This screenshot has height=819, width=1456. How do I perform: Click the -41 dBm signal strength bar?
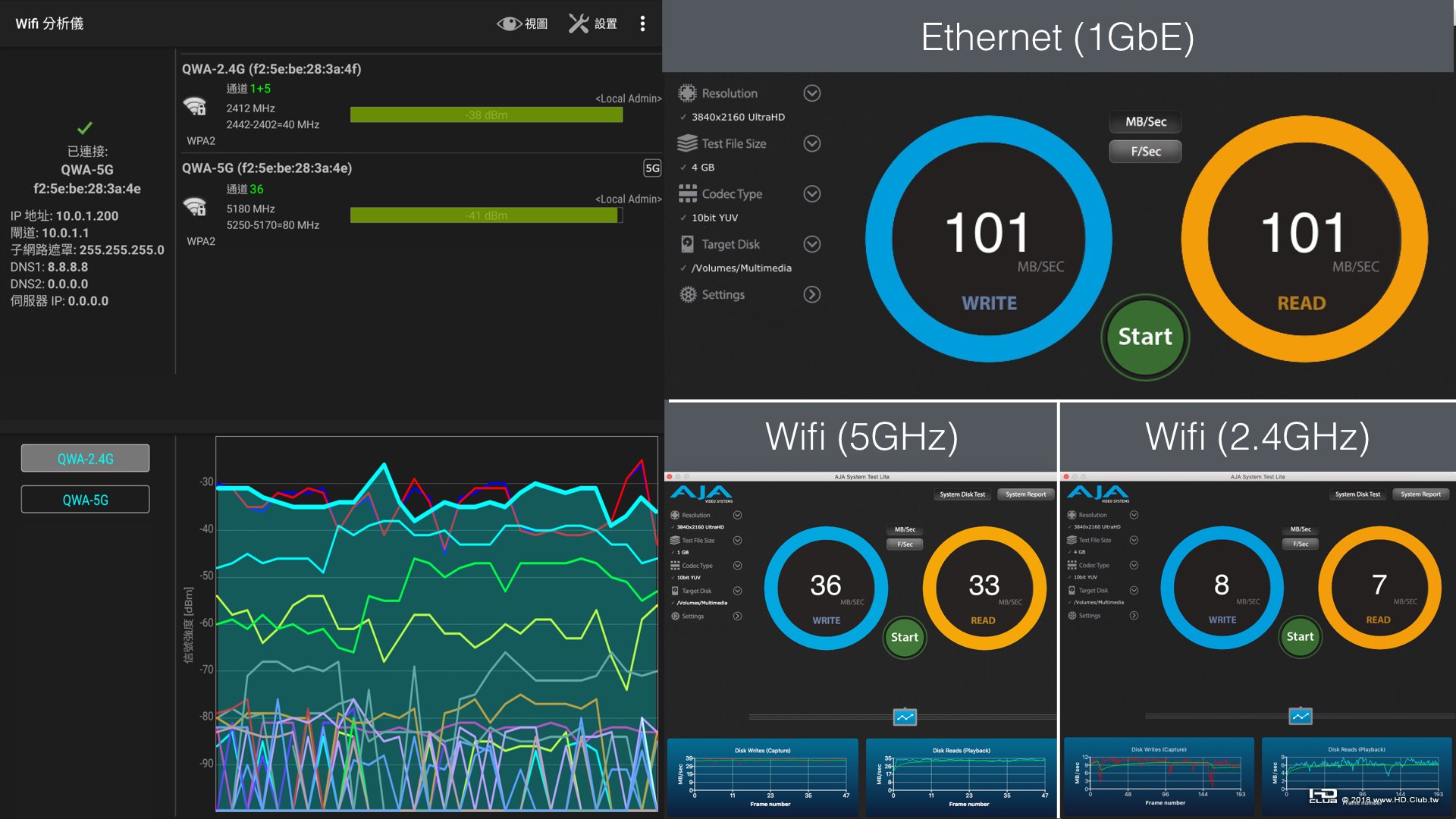pyautogui.click(x=486, y=215)
